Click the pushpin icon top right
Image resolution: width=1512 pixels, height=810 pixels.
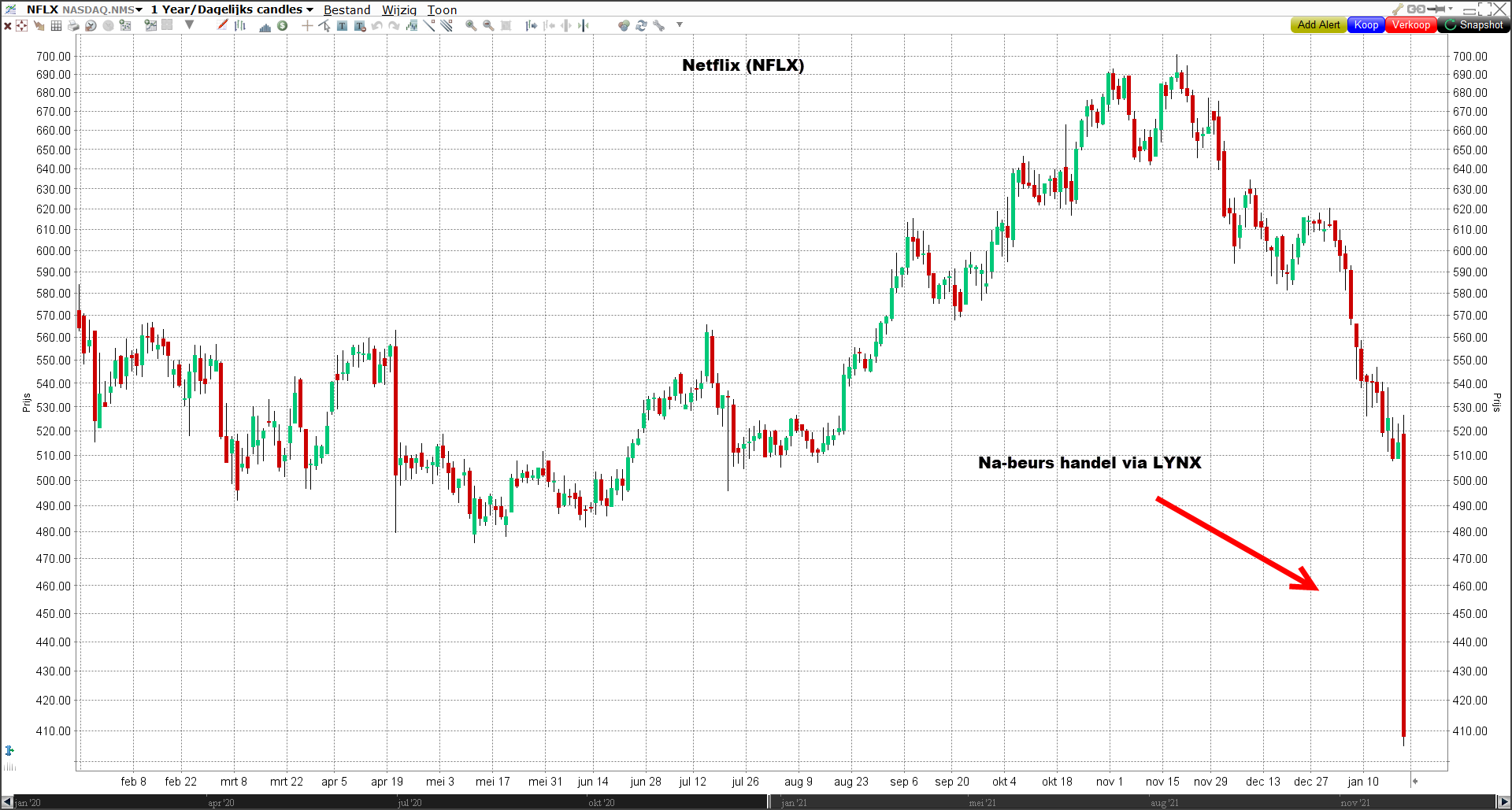coord(1436,9)
